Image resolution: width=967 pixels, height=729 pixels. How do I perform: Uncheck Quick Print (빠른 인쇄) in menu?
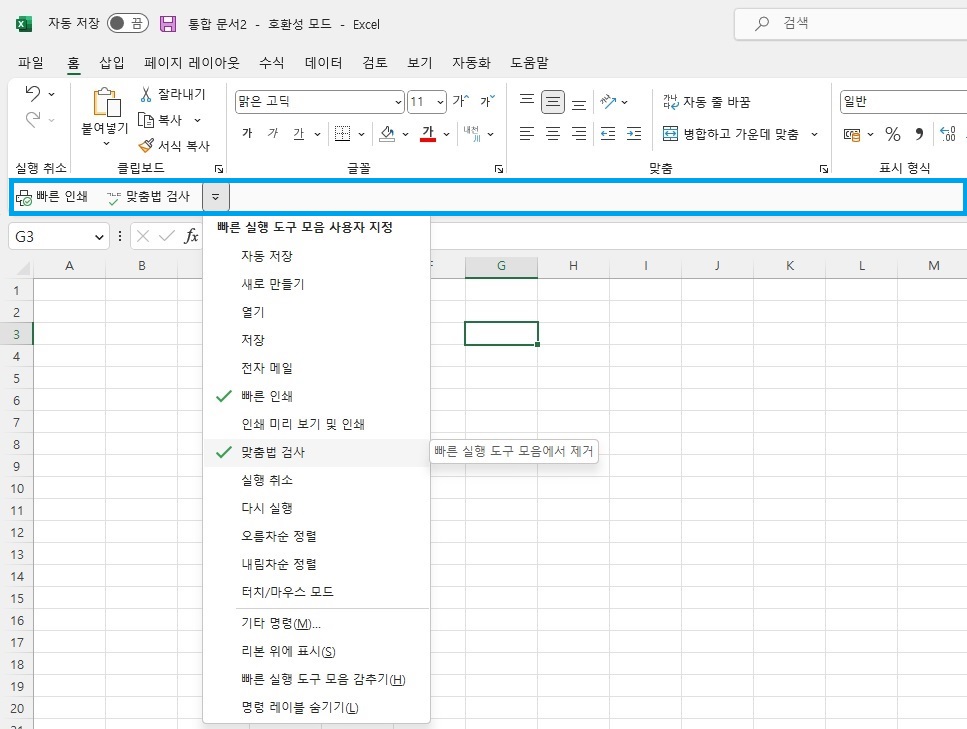click(x=316, y=396)
